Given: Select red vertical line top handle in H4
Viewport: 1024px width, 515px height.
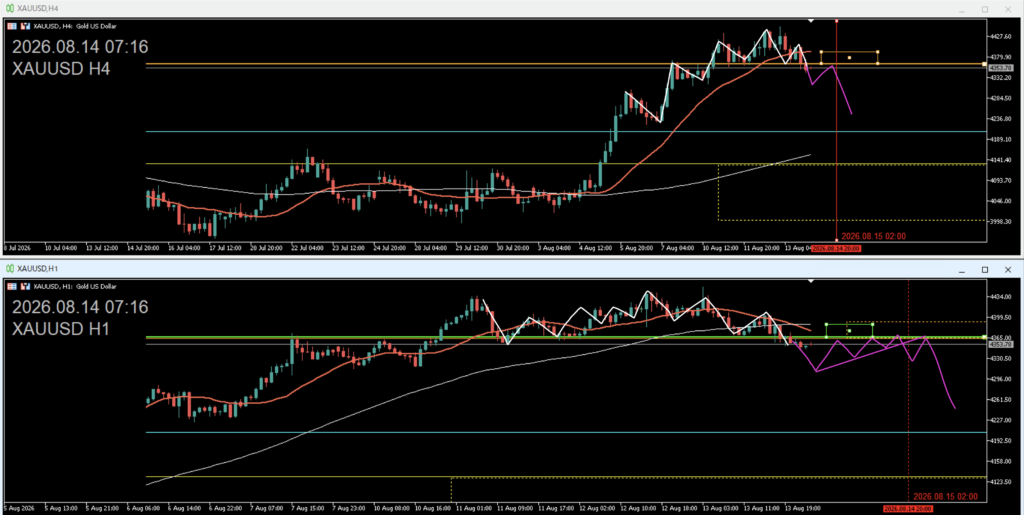Looking at the screenshot, I should click(837, 21).
